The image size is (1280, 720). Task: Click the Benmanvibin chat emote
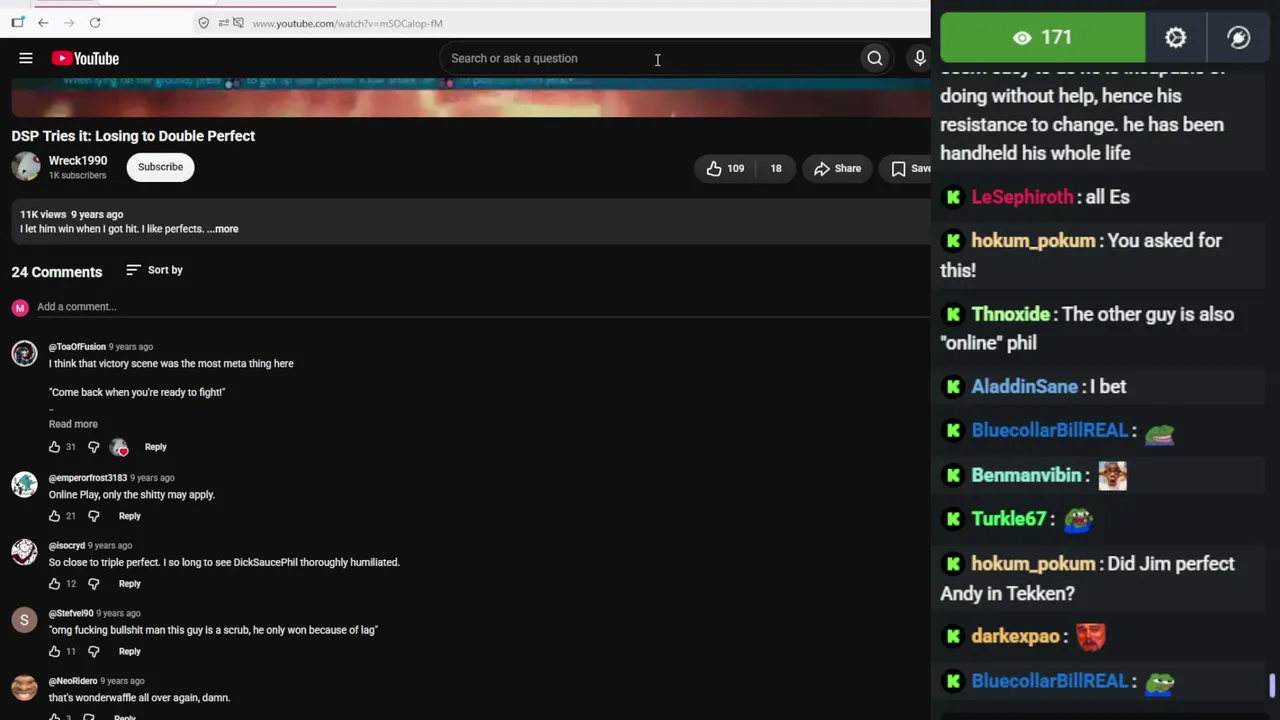(1112, 476)
